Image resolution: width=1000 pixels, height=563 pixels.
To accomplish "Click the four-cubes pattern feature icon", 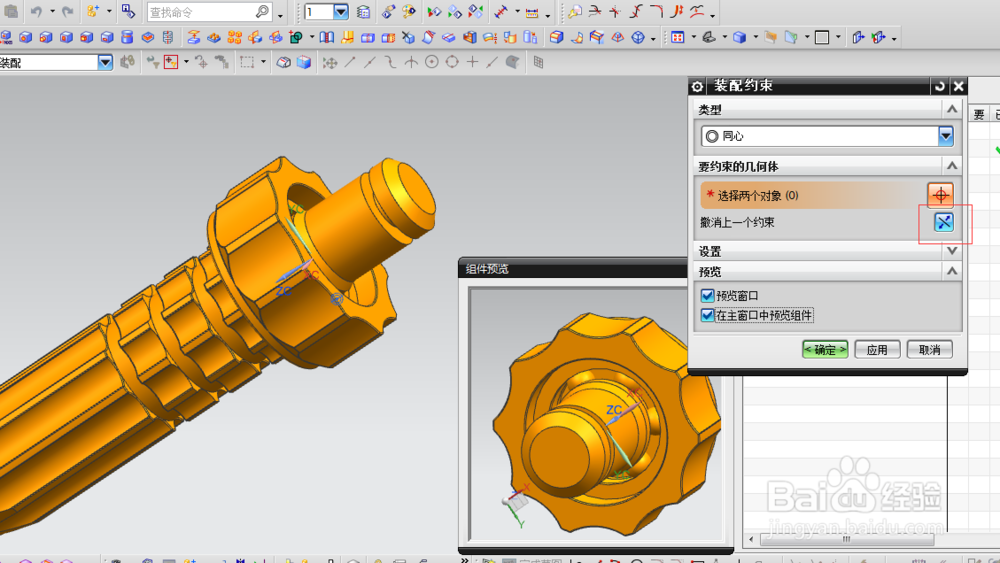I will [235, 38].
